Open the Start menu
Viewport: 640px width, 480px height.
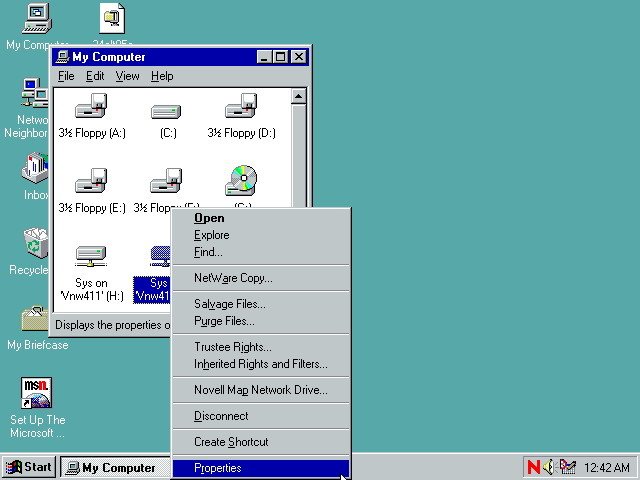pos(29,467)
